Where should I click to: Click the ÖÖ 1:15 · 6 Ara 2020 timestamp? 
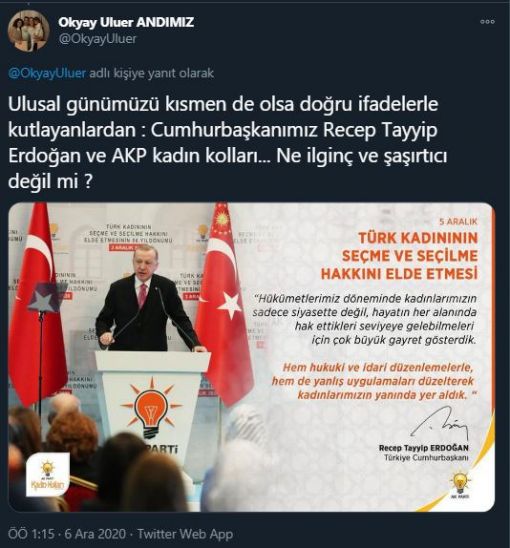coord(66,534)
